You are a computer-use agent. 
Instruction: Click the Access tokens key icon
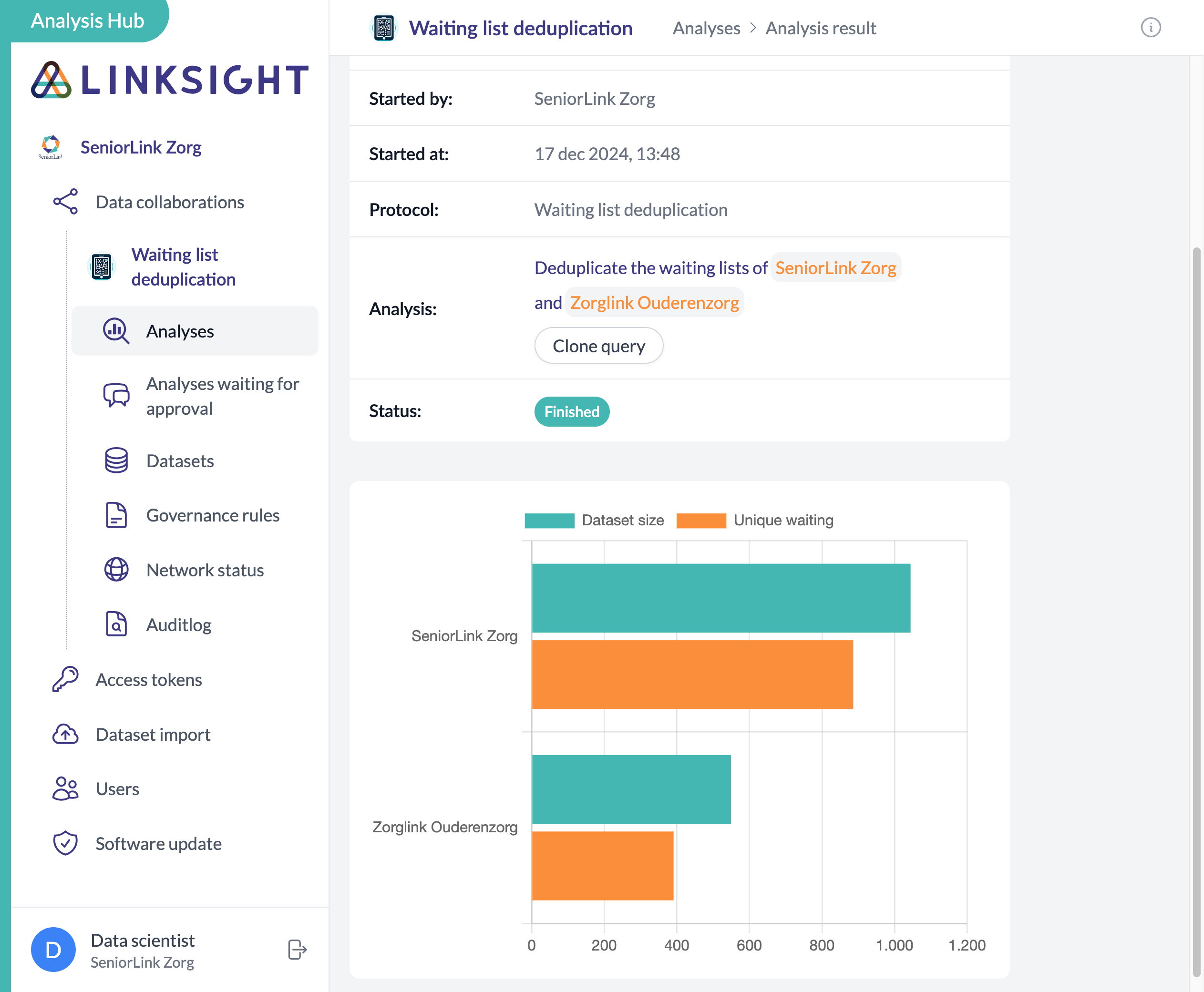pos(65,679)
